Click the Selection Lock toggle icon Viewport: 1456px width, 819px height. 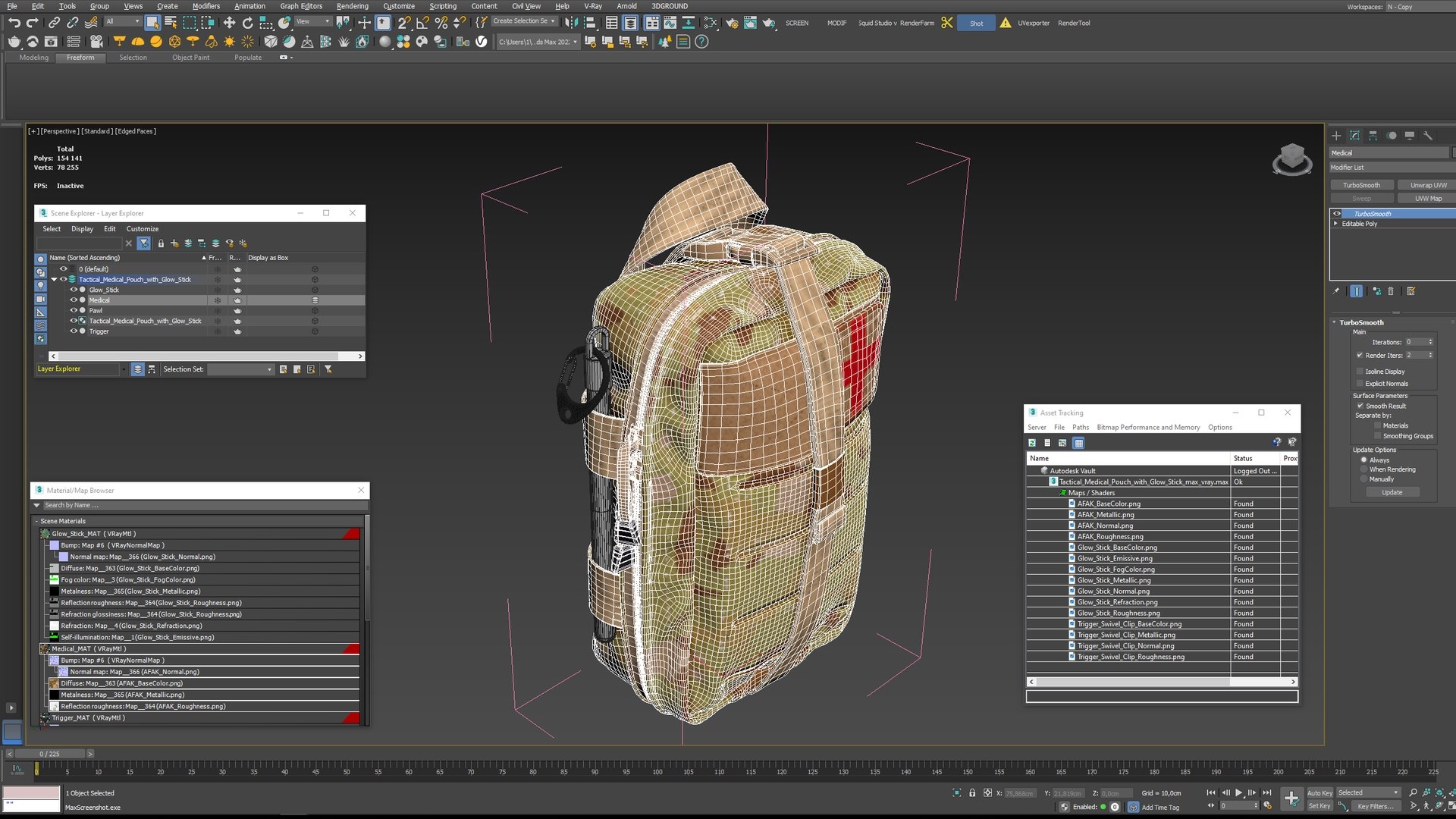pos(972,792)
